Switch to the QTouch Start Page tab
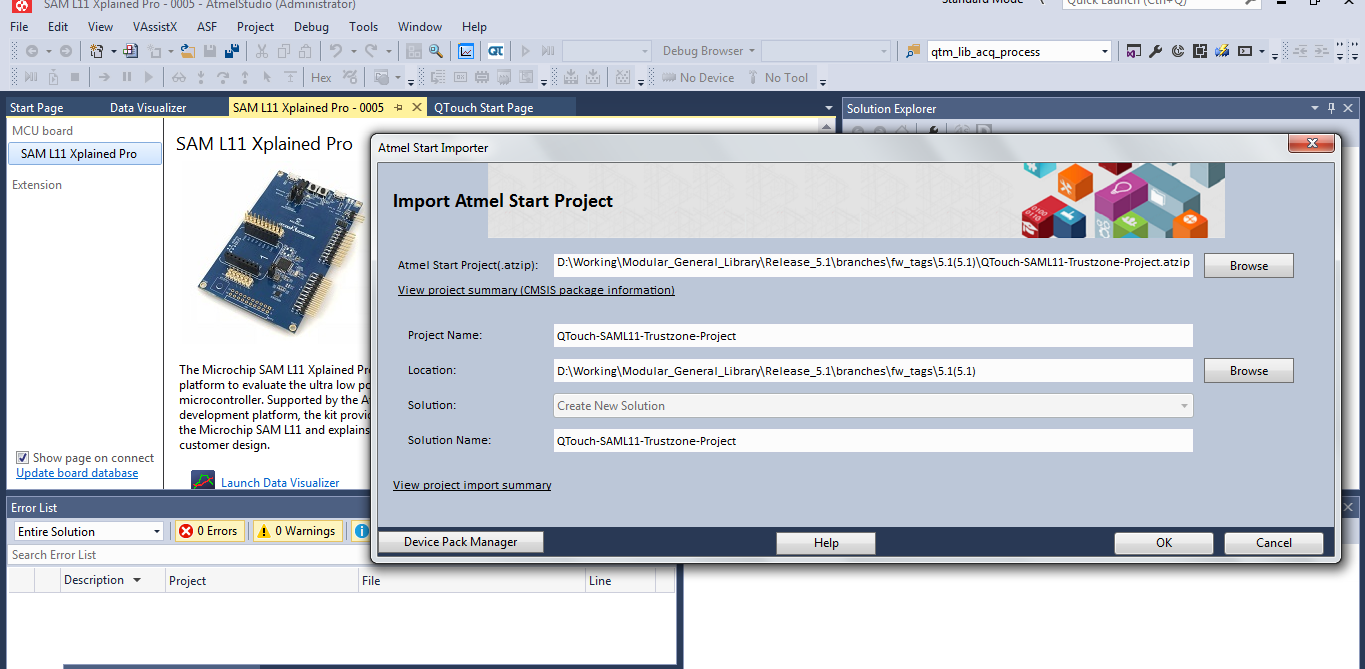This screenshot has height=669, width=1365. [x=483, y=108]
